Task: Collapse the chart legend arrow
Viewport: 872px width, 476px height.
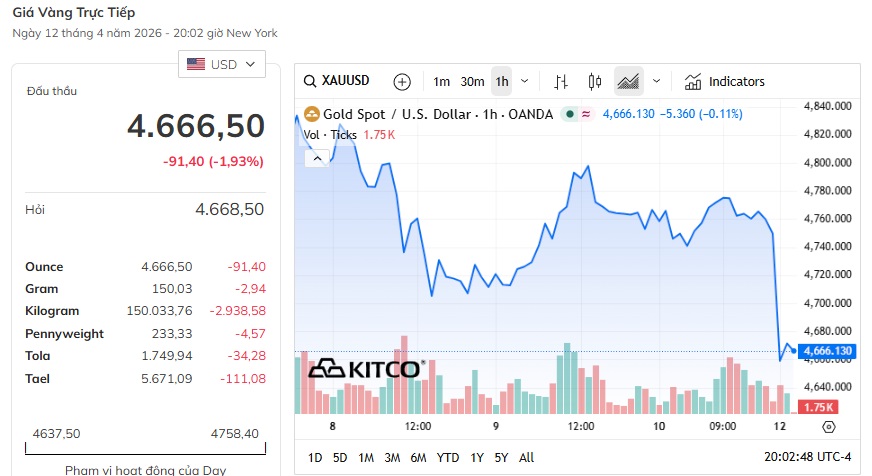Action: (x=317, y=157)
